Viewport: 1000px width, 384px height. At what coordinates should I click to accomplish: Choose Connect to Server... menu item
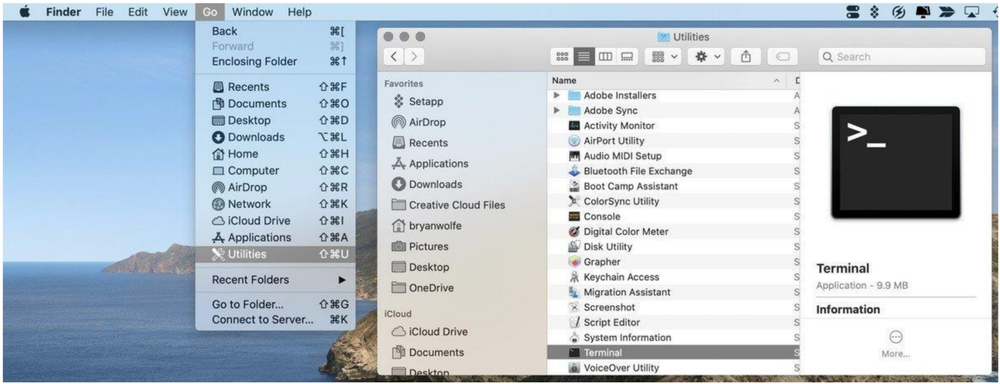[275, 320]
